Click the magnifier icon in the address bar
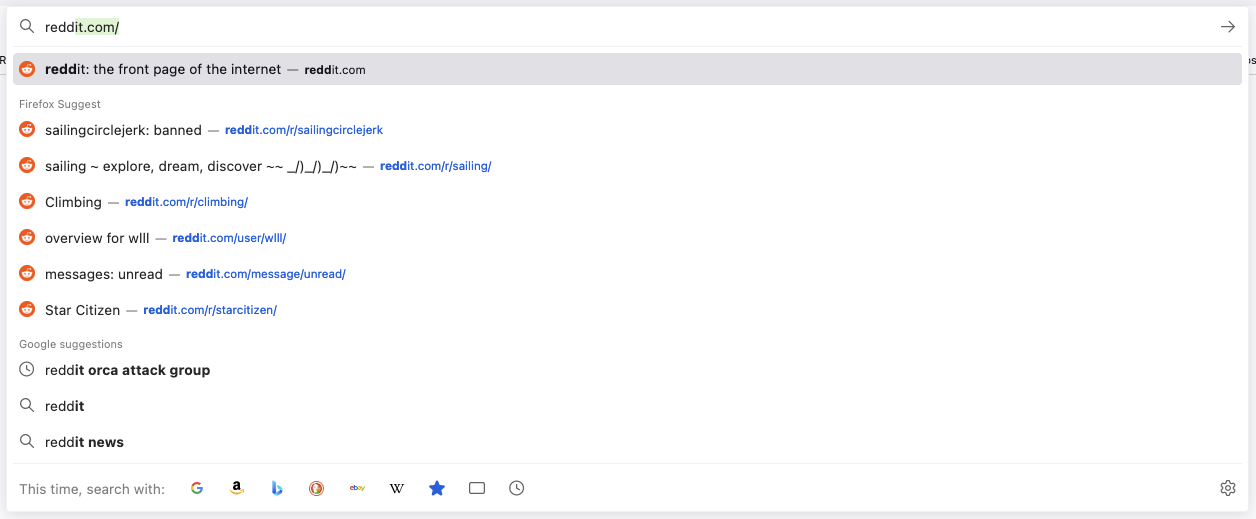 (x=27, y=27)
